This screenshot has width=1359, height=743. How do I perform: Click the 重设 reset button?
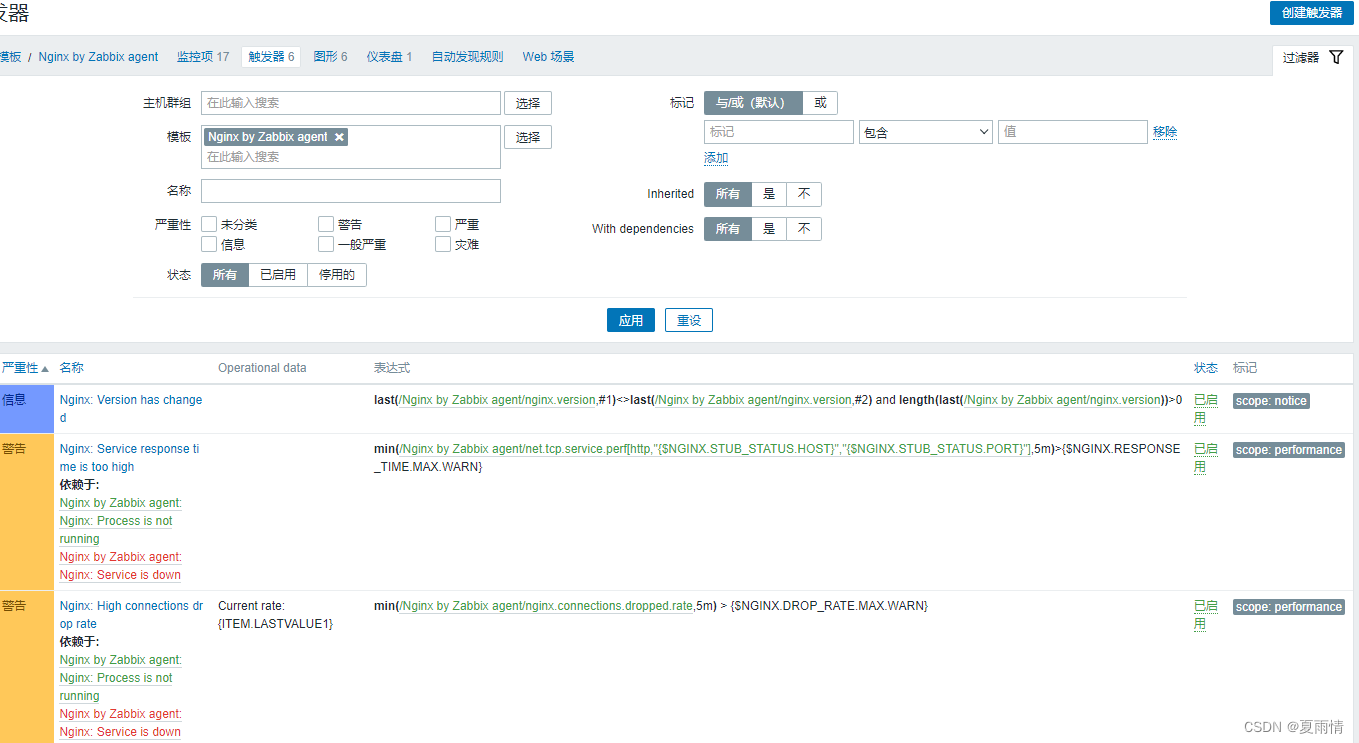(x=689, y=320)
